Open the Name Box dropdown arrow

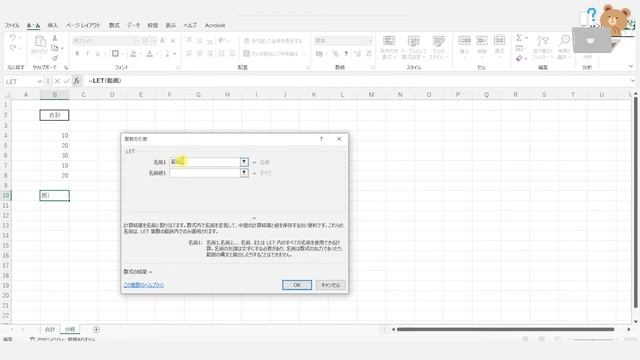39,81
